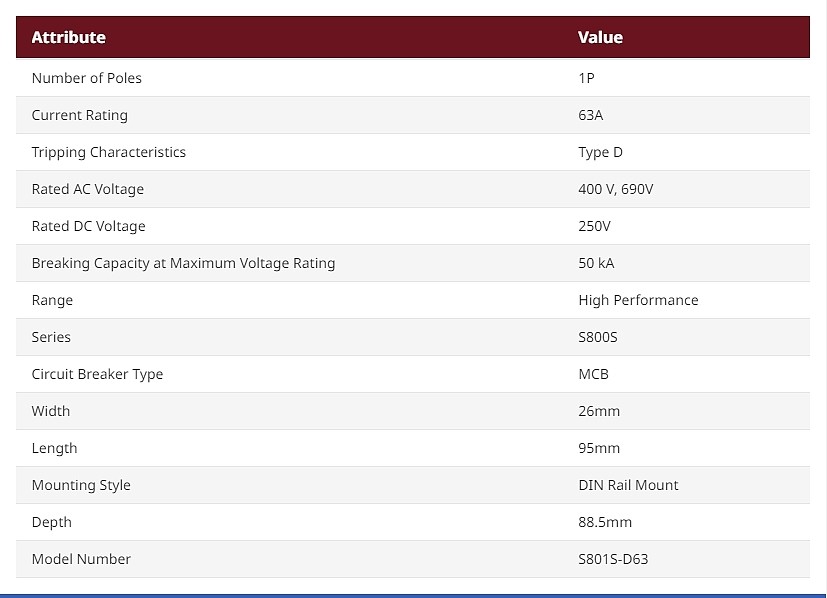Click the 50 kA value
Viewport: 827px width, 598px height.
pos(596,263)
